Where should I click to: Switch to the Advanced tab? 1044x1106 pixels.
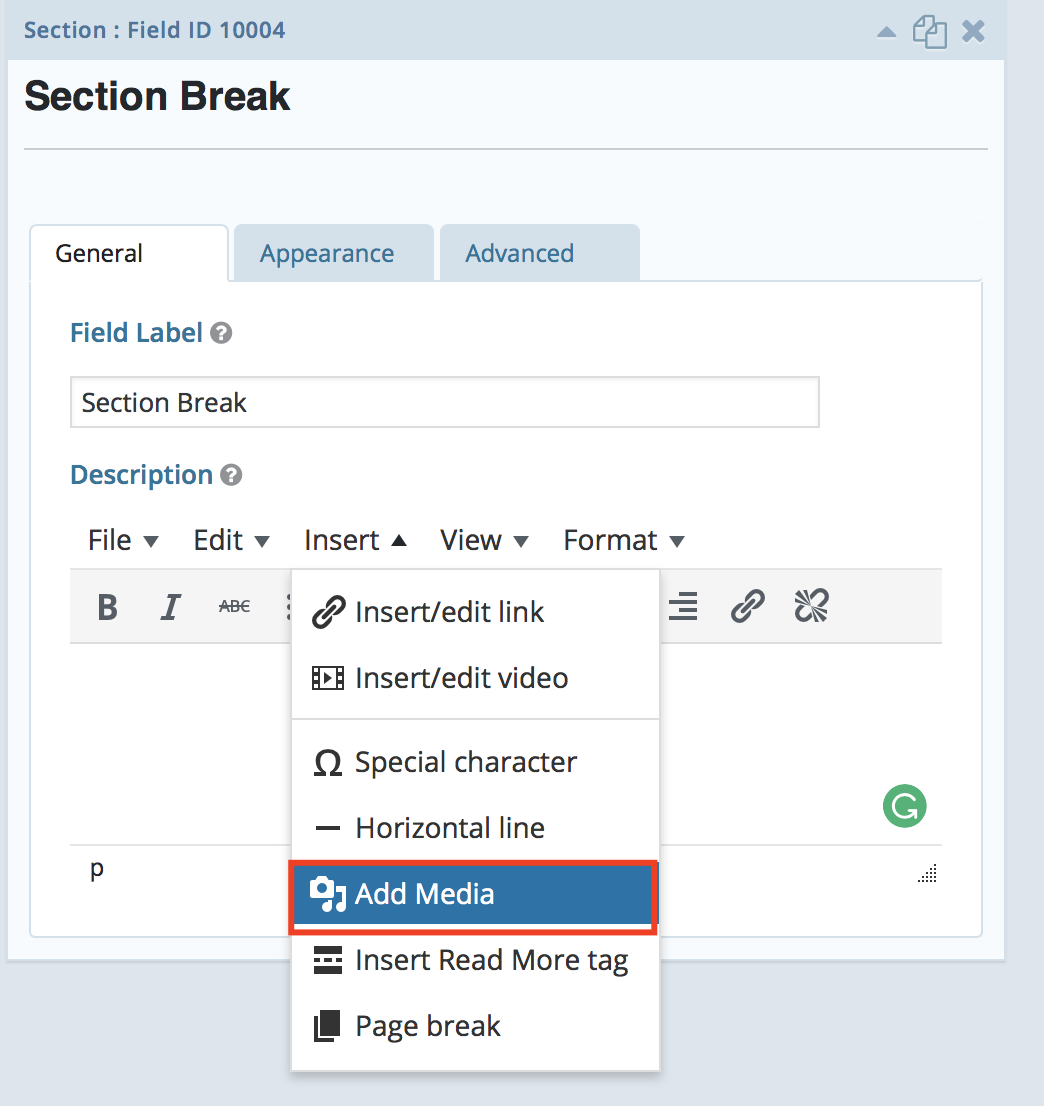pos(519,254)
